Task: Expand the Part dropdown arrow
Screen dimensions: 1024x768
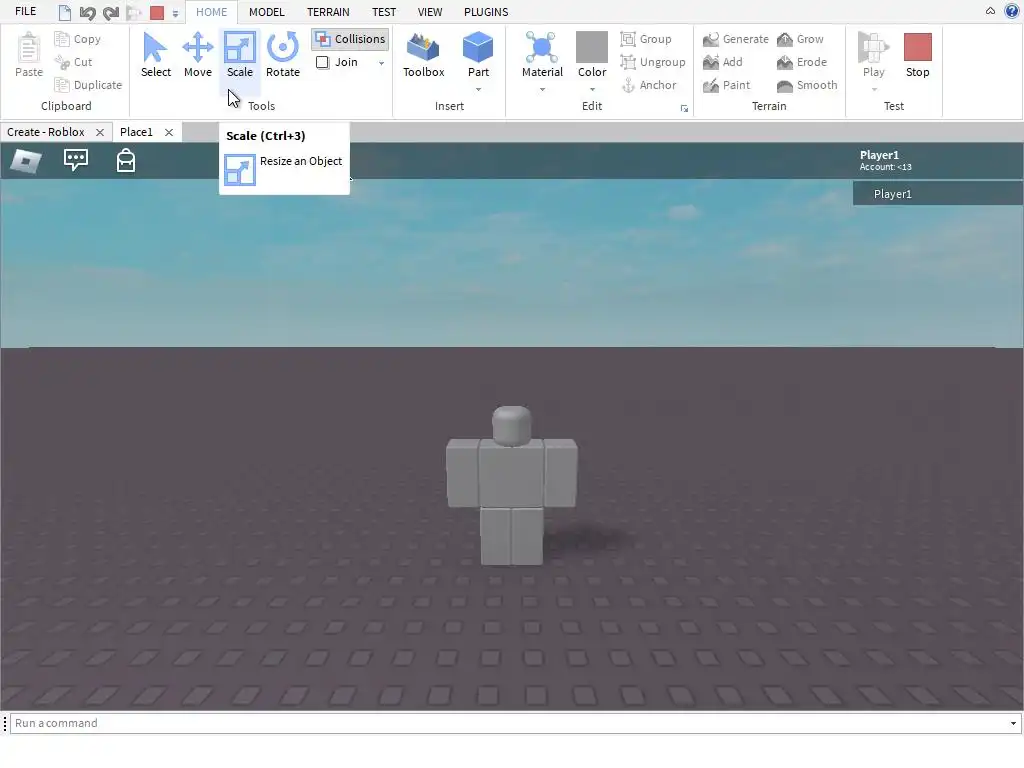Action: pyautogui.click(x=478, y=89)
